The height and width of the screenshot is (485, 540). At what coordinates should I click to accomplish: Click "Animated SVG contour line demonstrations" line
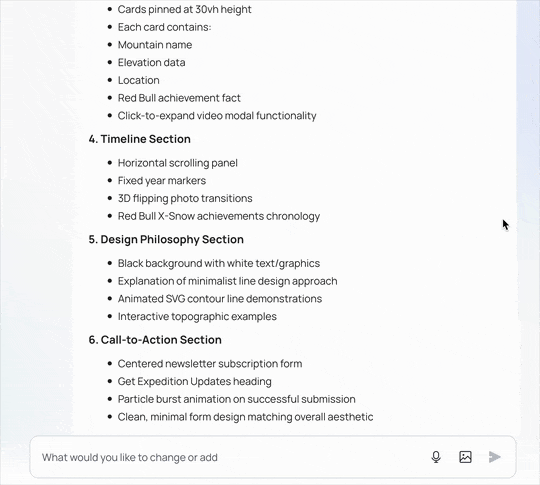tap(220, 299)
